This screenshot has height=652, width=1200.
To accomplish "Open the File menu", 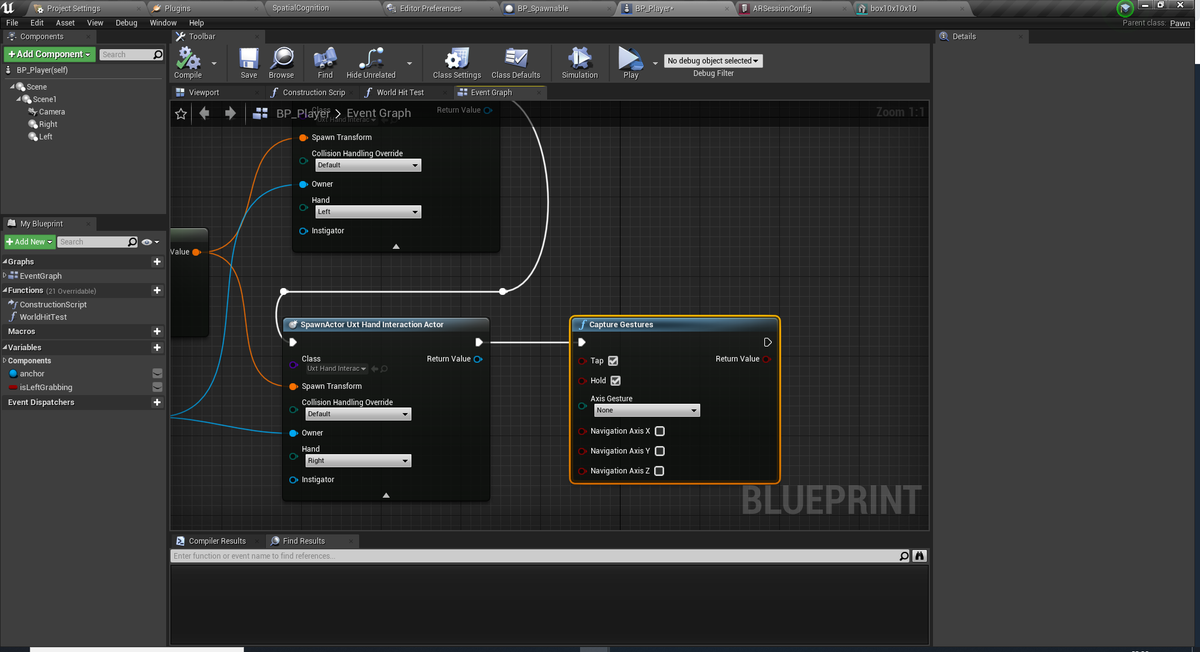I will pos(11,22).
